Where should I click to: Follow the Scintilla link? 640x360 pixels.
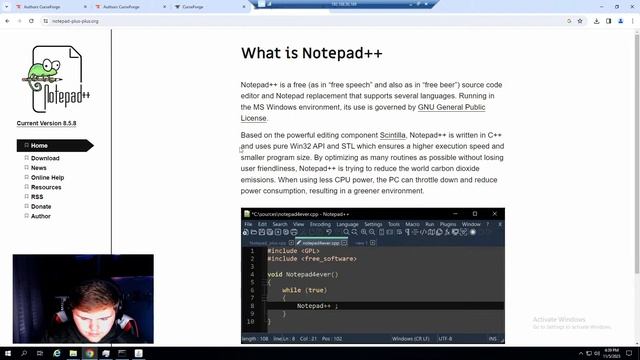(392, 135)
